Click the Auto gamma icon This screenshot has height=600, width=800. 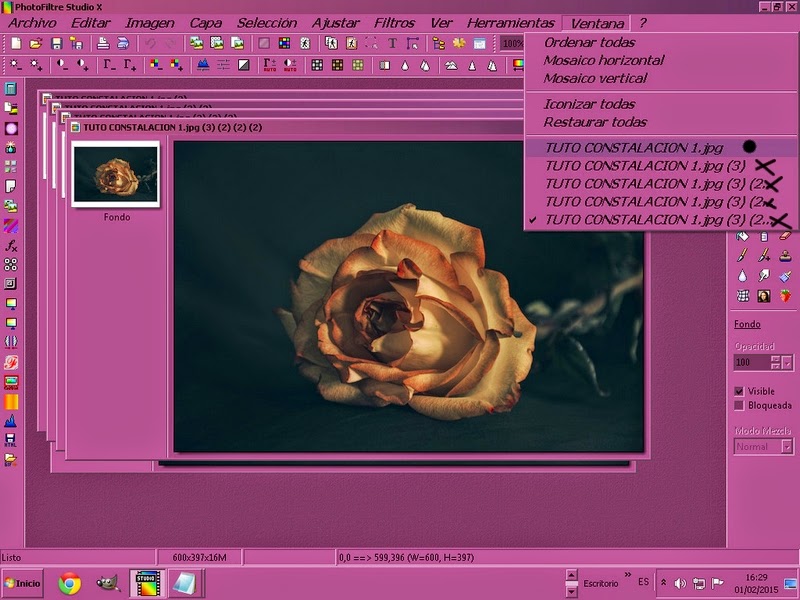tap(269, 65)
